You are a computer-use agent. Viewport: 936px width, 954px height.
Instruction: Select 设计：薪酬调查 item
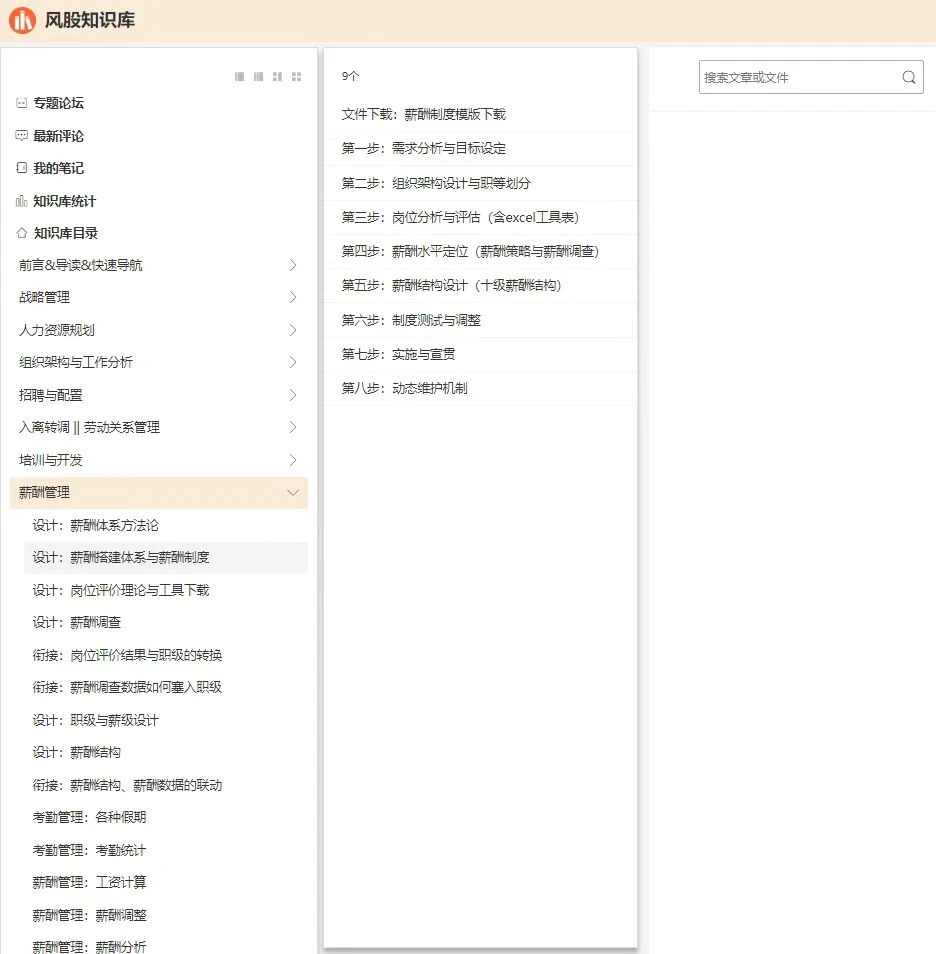[x=77, y=622]
